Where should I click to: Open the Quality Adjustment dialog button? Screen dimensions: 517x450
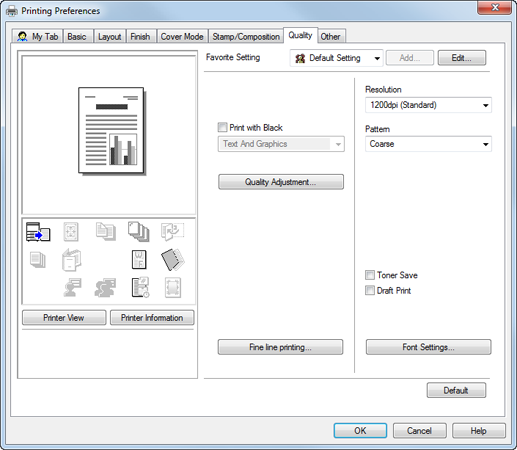coord(281,182)
